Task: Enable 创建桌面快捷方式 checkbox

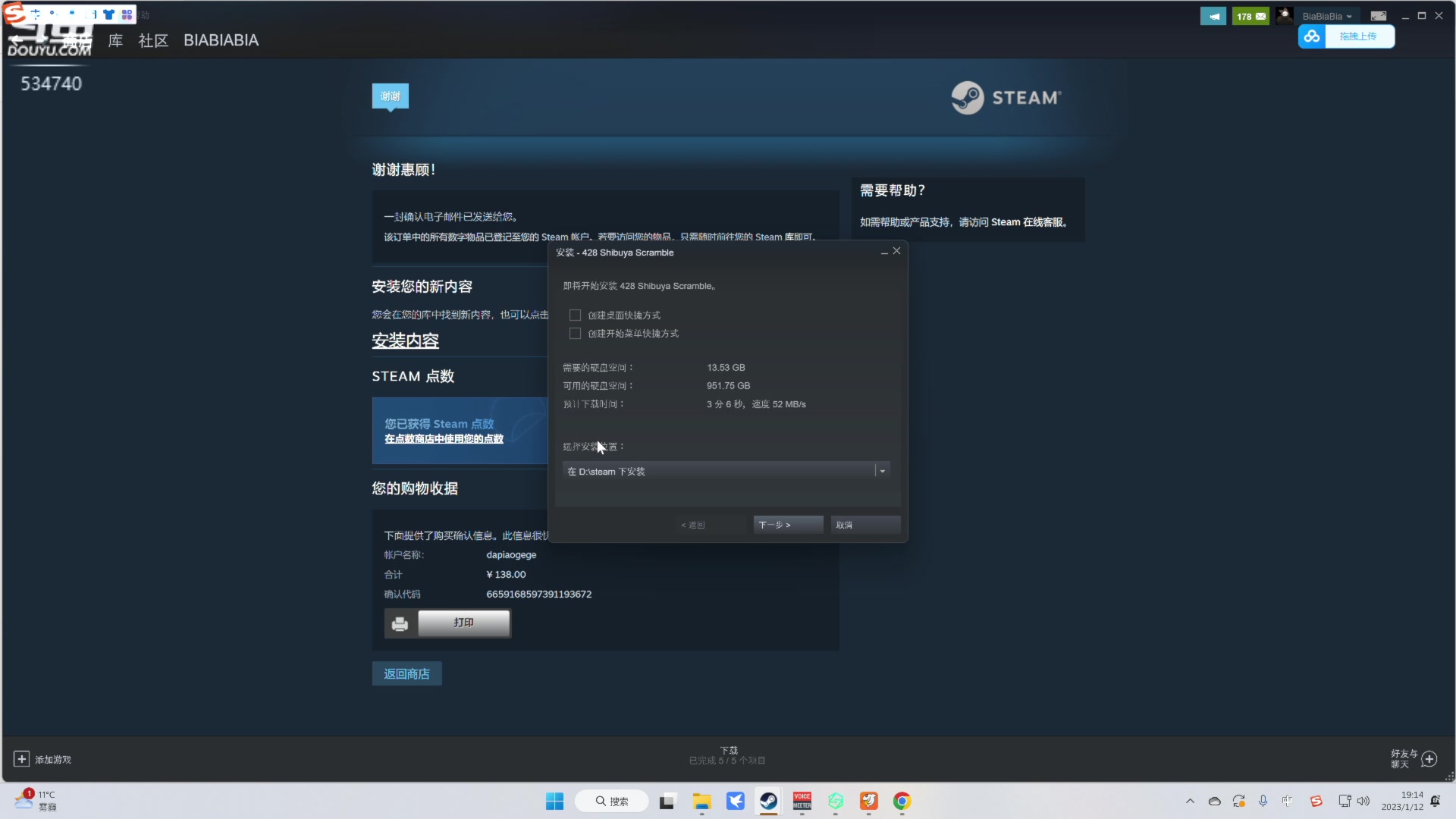Action: (x=575, y=315)
